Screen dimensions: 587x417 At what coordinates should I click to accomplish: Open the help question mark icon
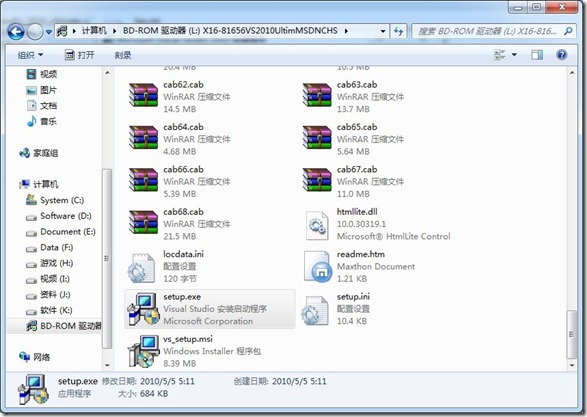(562, 55)
